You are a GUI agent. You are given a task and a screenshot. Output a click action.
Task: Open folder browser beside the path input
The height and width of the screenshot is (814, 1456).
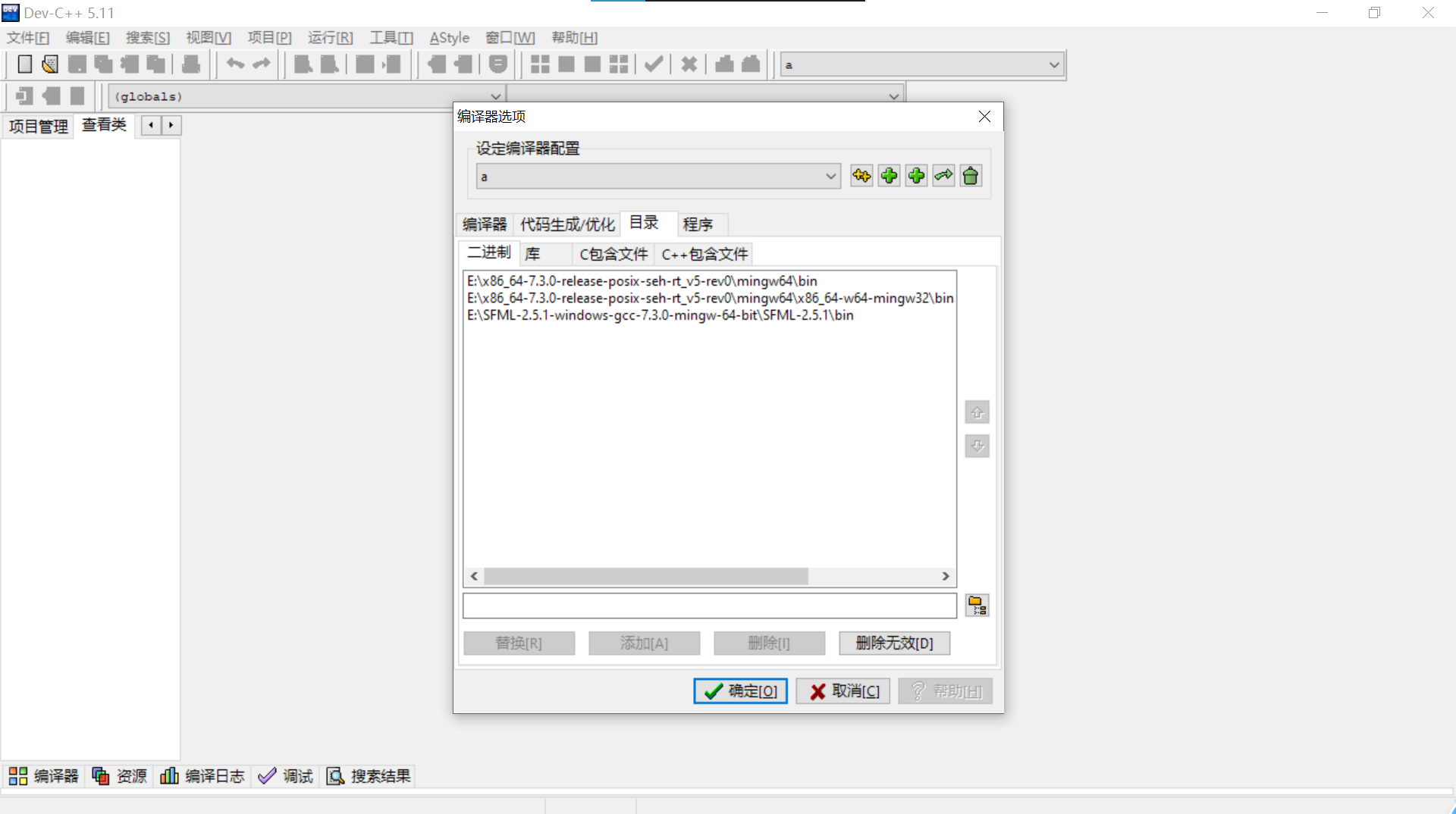(977, 605)
